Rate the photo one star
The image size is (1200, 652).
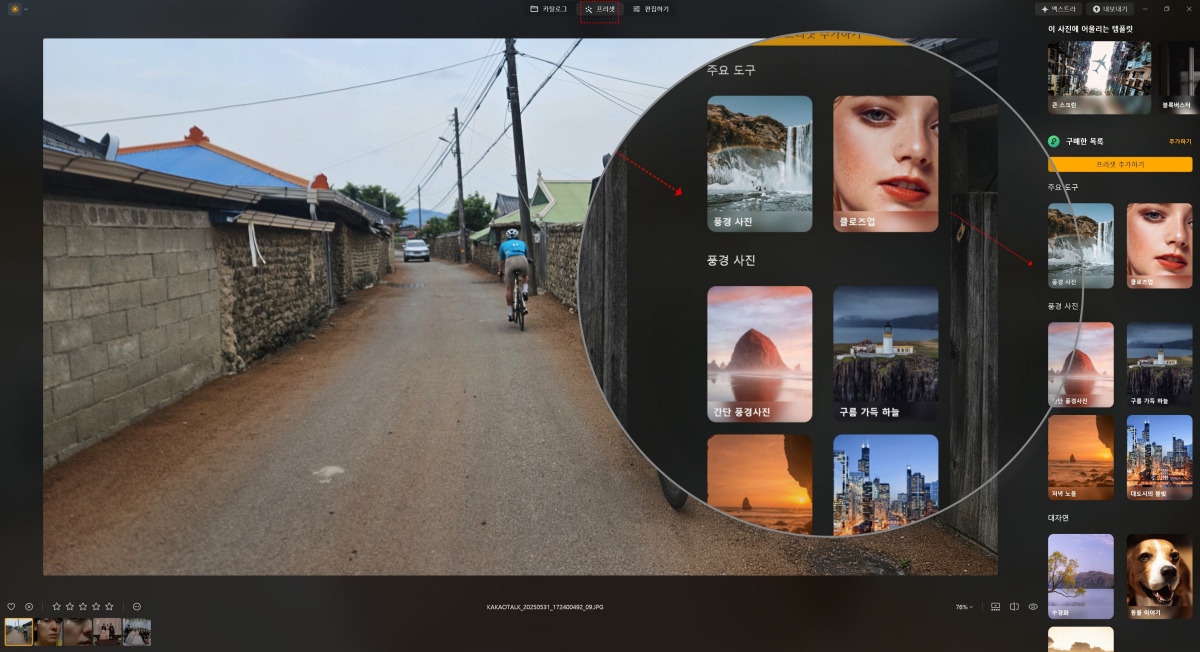57,607
